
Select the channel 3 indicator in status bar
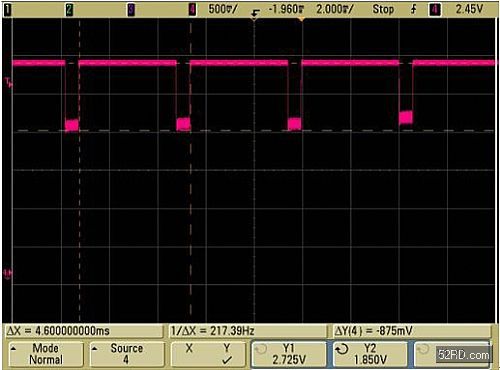coord(131,10)
